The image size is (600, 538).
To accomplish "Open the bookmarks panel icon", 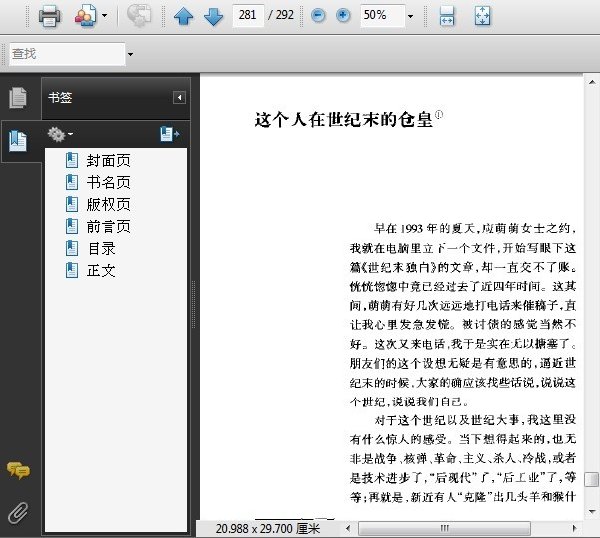I will [x=18, y=141].
